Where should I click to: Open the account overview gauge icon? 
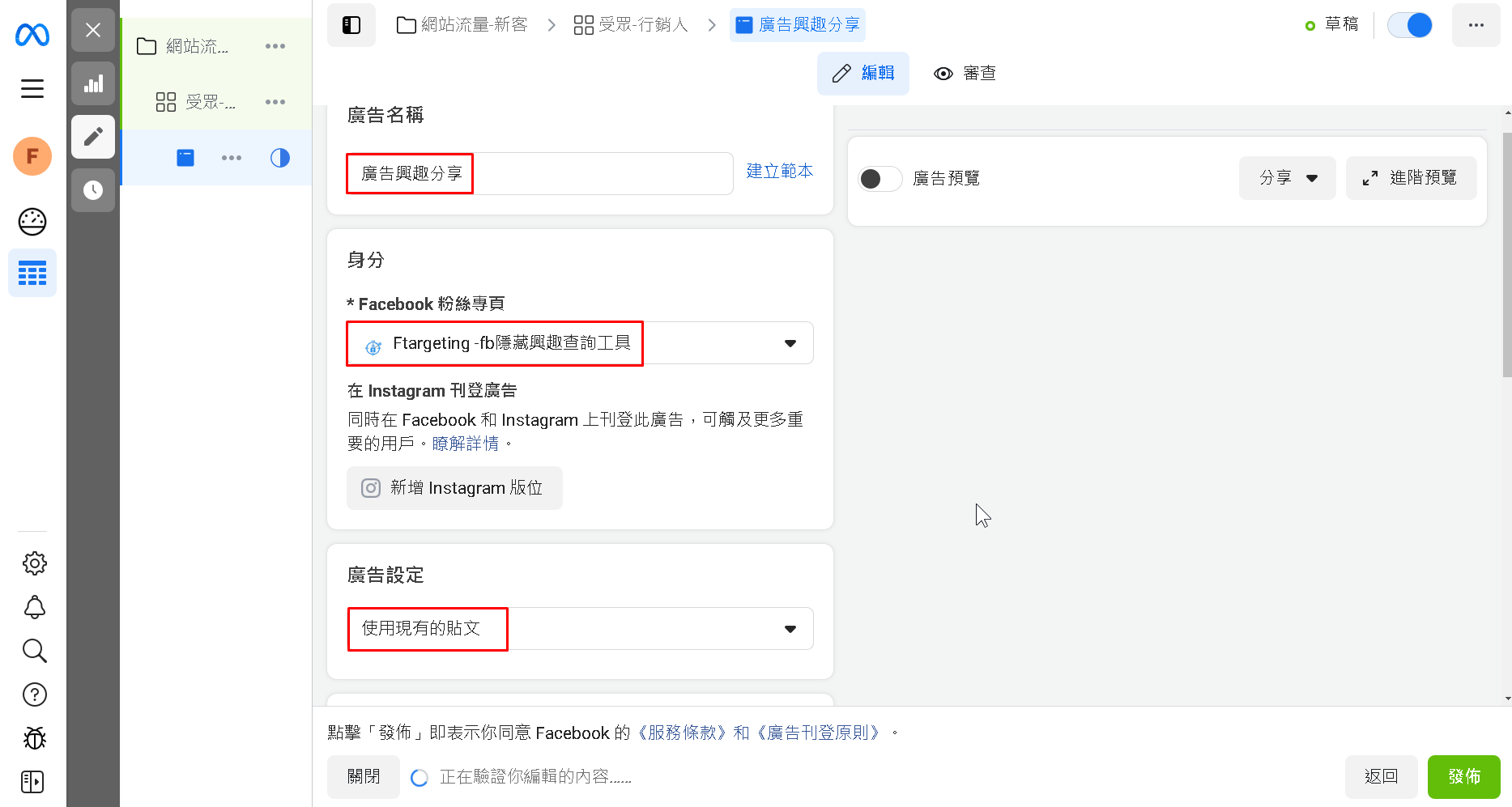tap(32, 222)
